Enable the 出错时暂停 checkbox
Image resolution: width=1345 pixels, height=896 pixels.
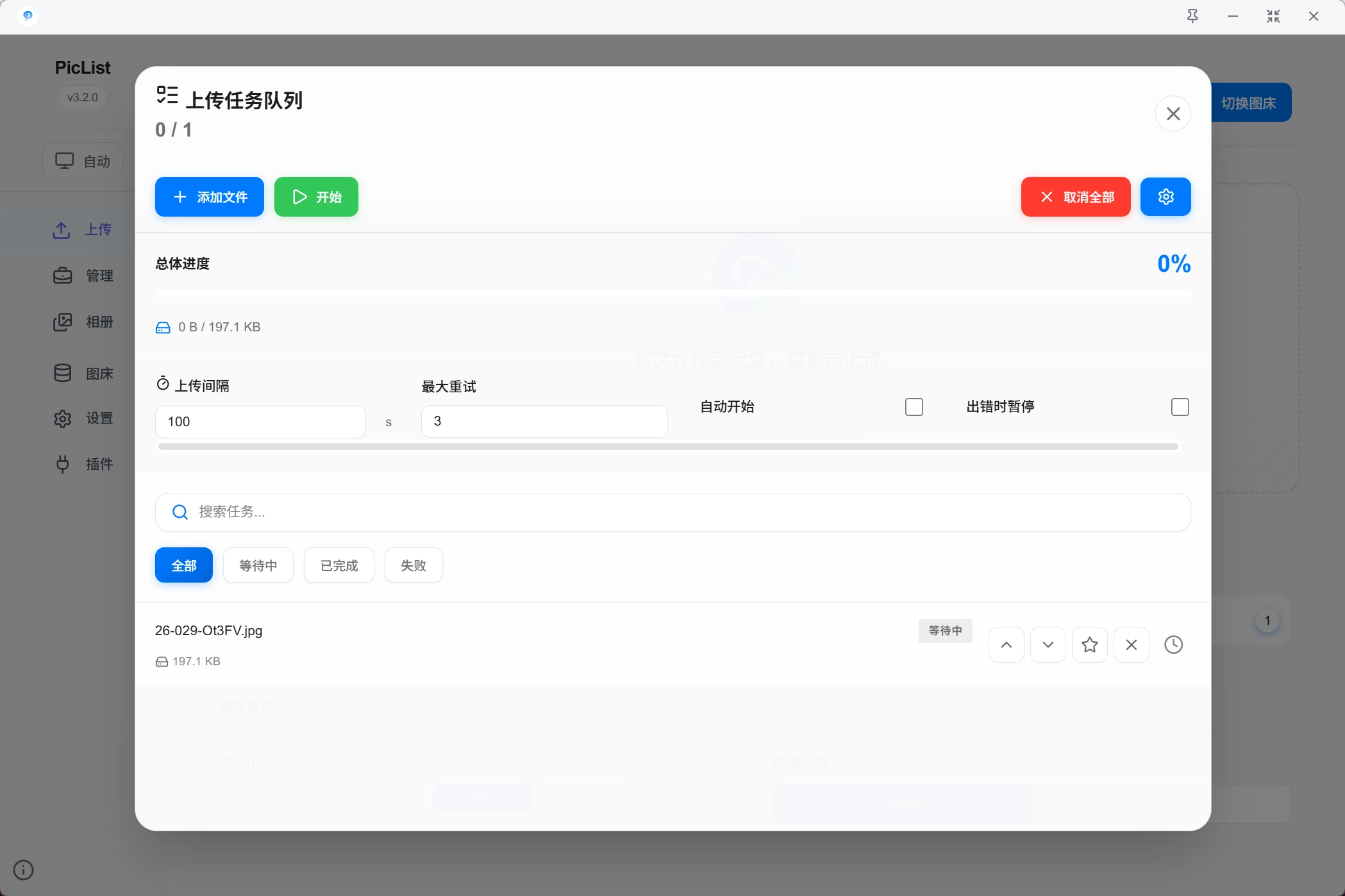1180,407
